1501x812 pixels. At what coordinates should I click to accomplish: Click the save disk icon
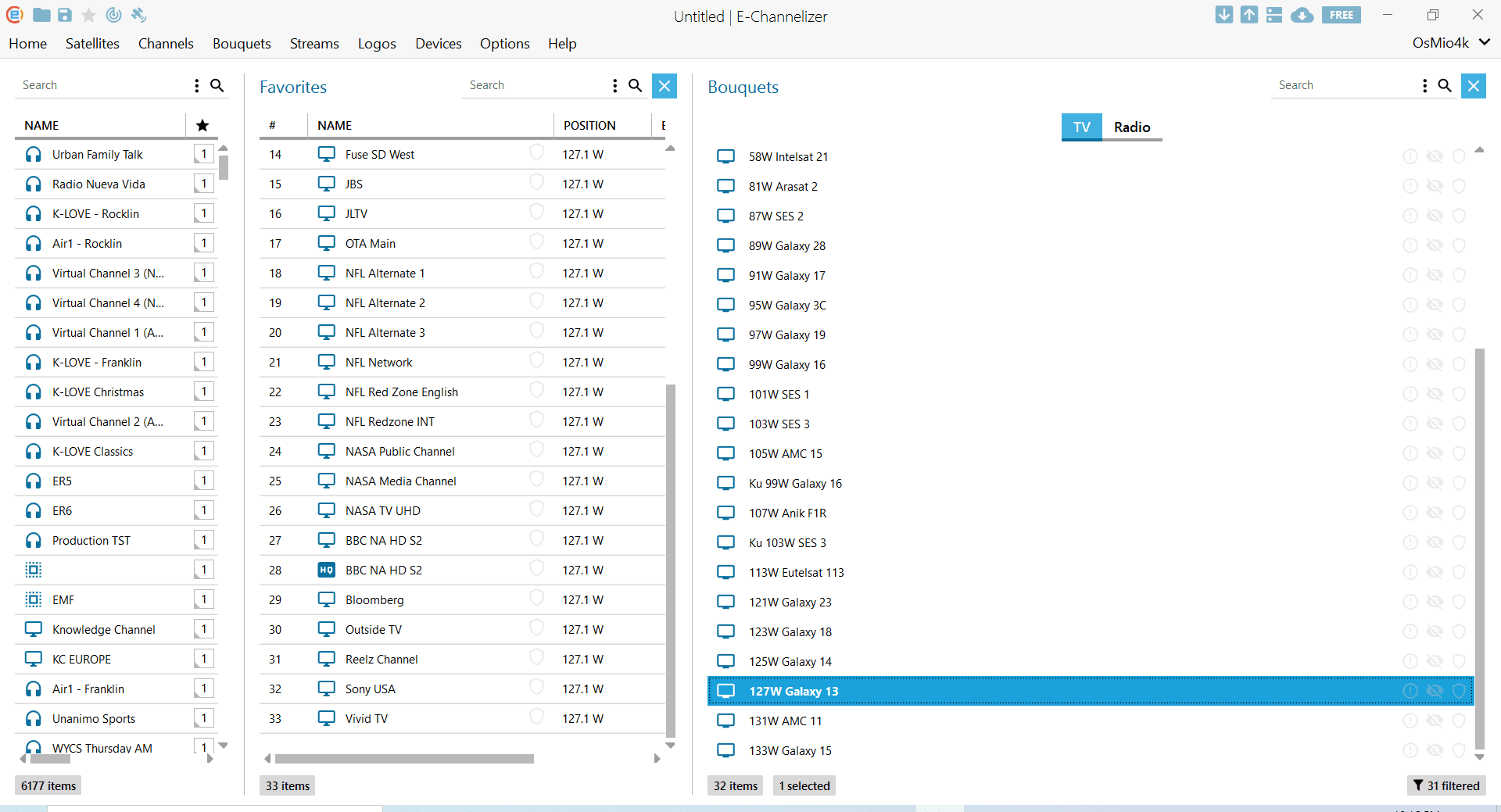[x=65, y=15]
